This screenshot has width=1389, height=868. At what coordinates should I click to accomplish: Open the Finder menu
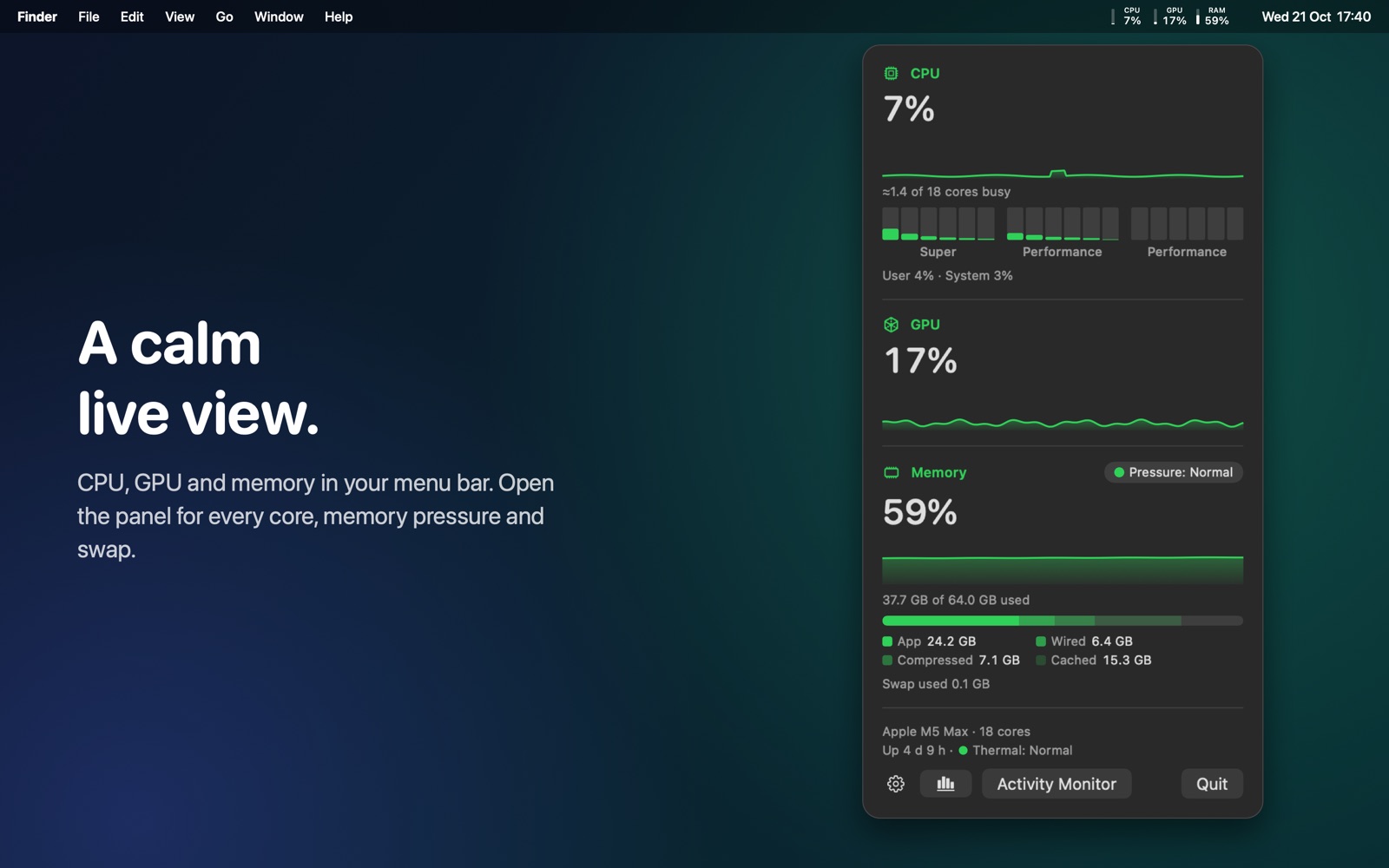point(37,16)
